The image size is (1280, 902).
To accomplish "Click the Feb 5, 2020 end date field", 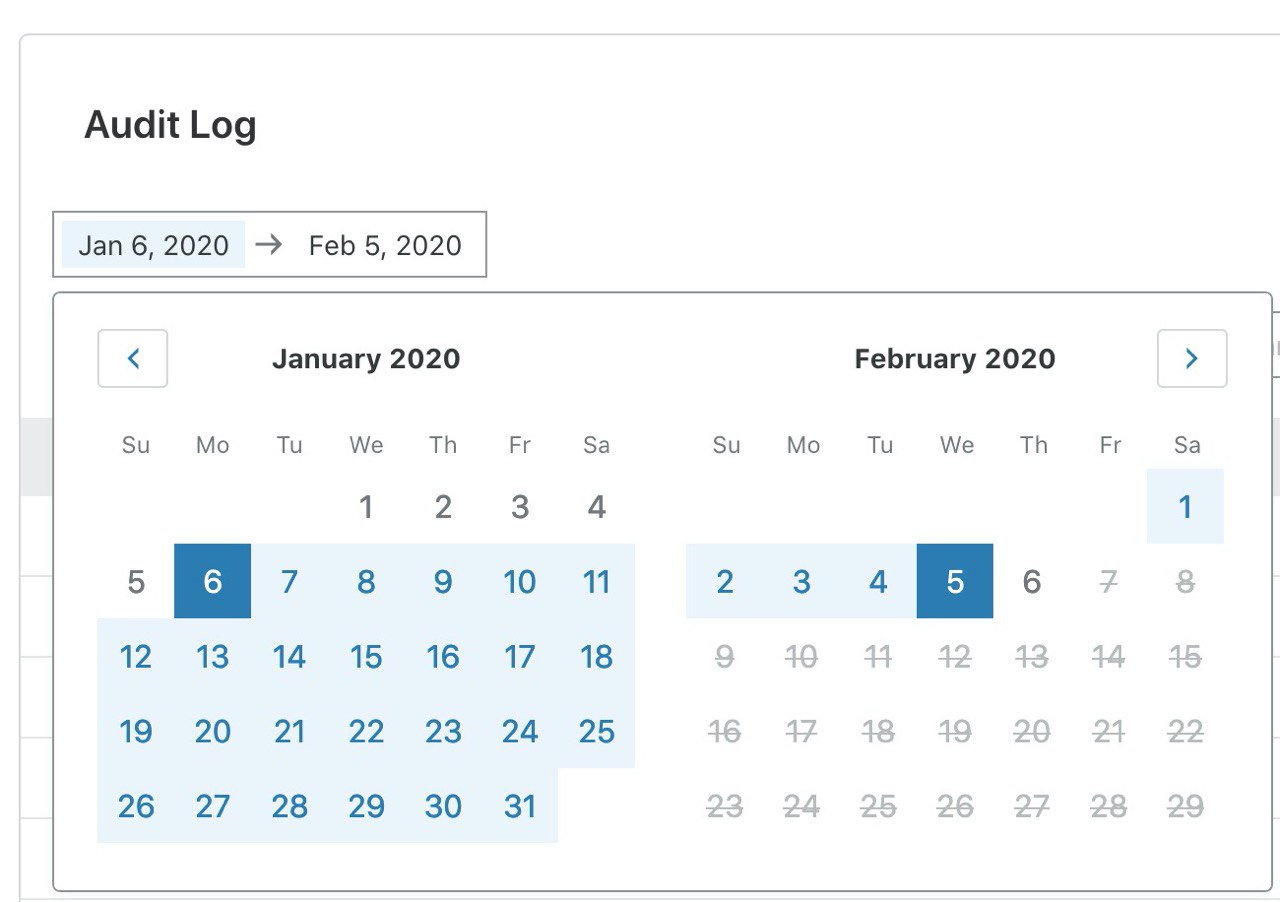I will coord(385,245).
